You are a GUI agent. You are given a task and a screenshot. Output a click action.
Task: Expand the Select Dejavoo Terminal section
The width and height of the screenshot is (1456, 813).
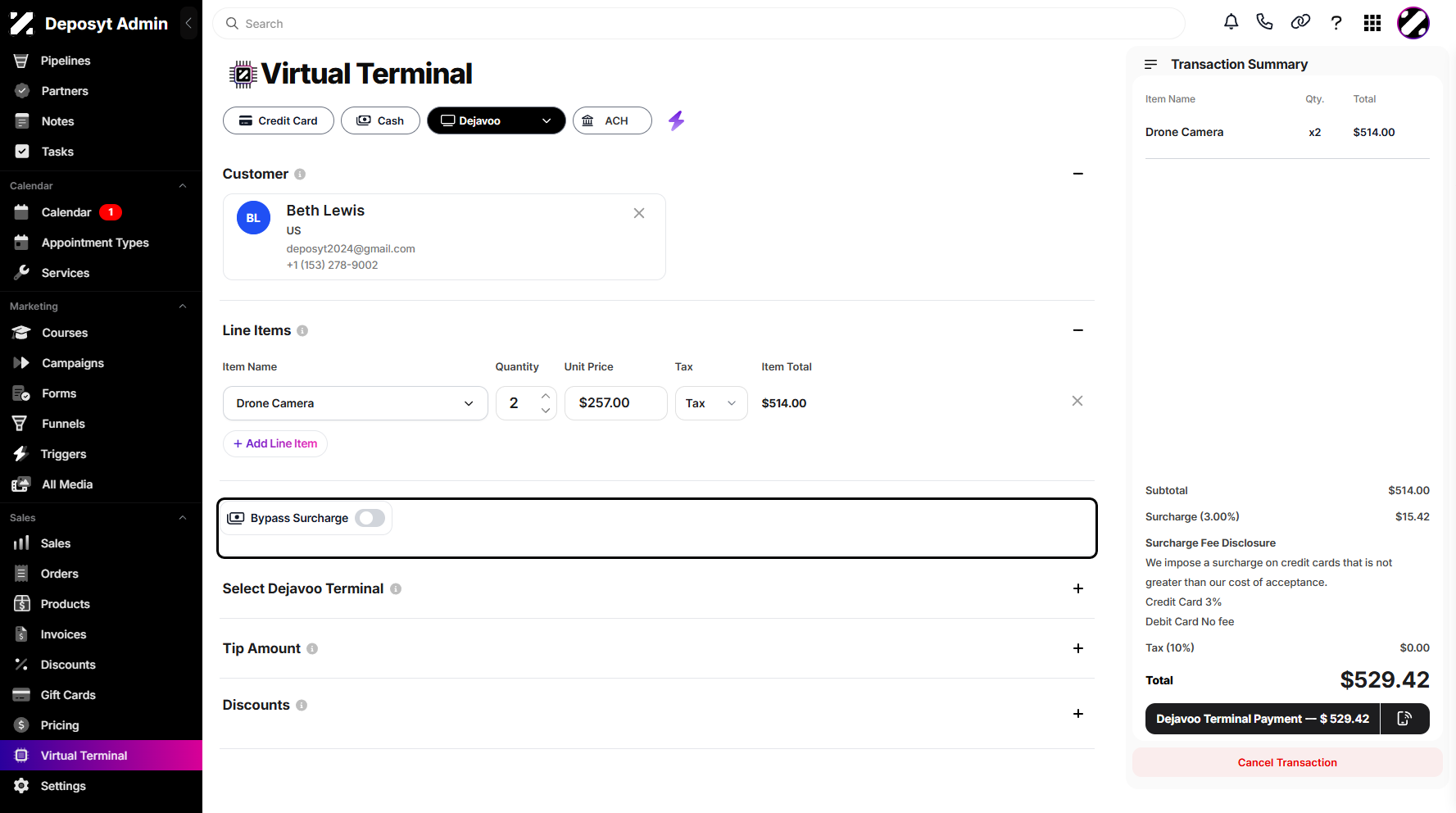1078,588
